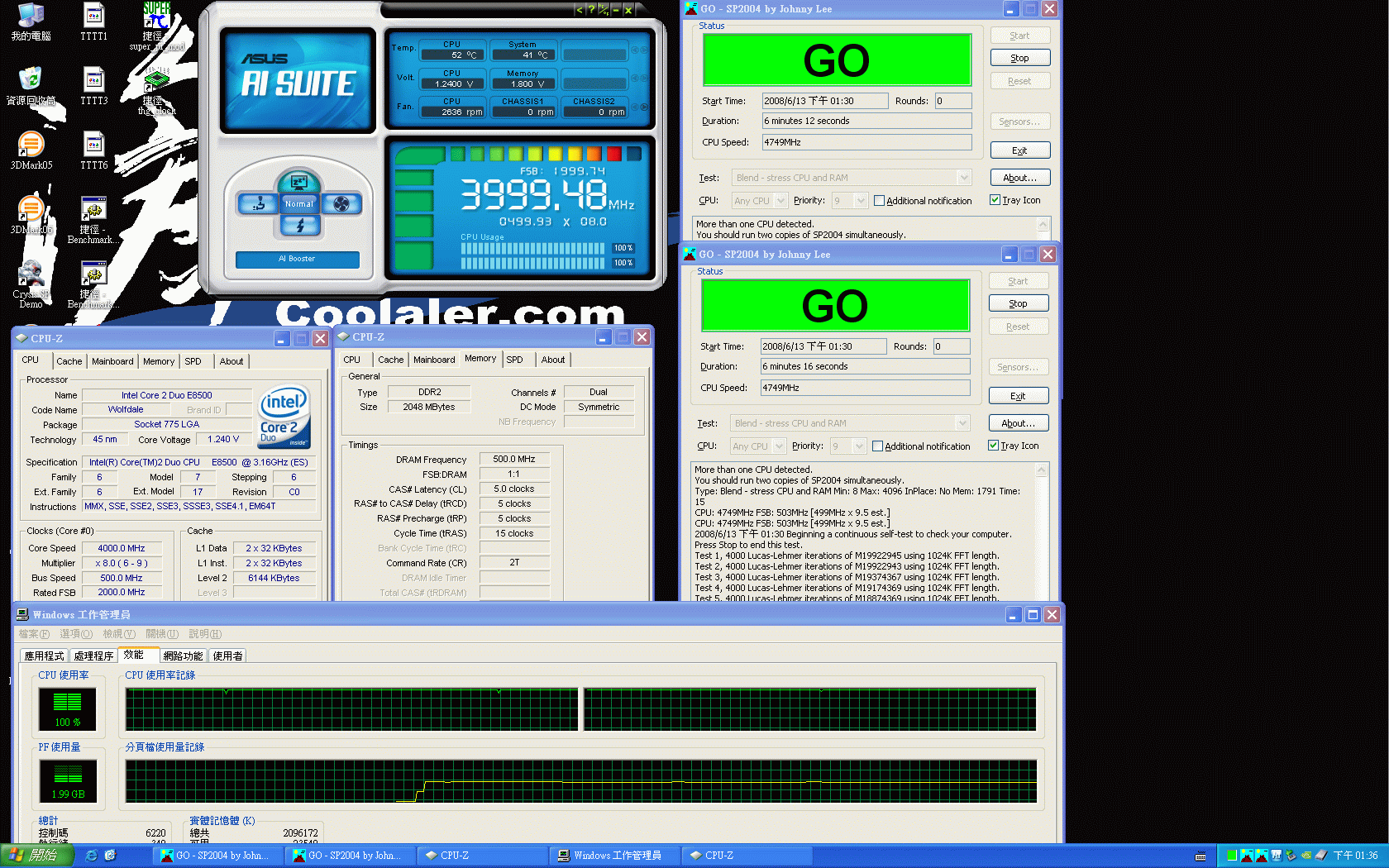The width and height of the screenshot is (1389, 868).
Task: Click top CPU Usage bar in AI Suite
Action: pos(533,248)
